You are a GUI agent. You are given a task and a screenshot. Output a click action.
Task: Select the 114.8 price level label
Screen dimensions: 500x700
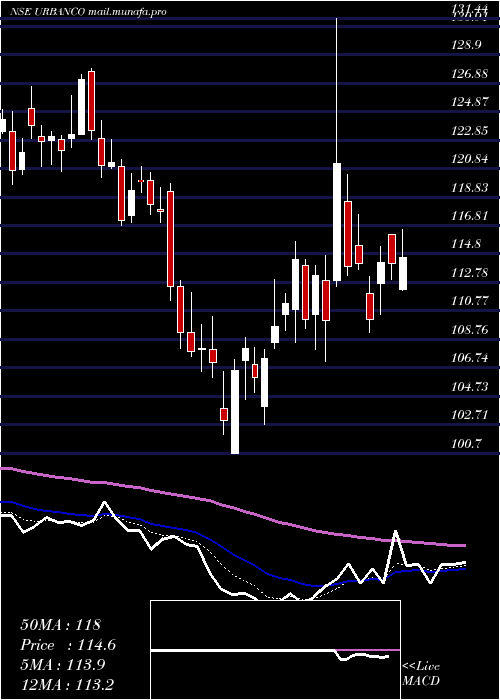coord(466,244)
